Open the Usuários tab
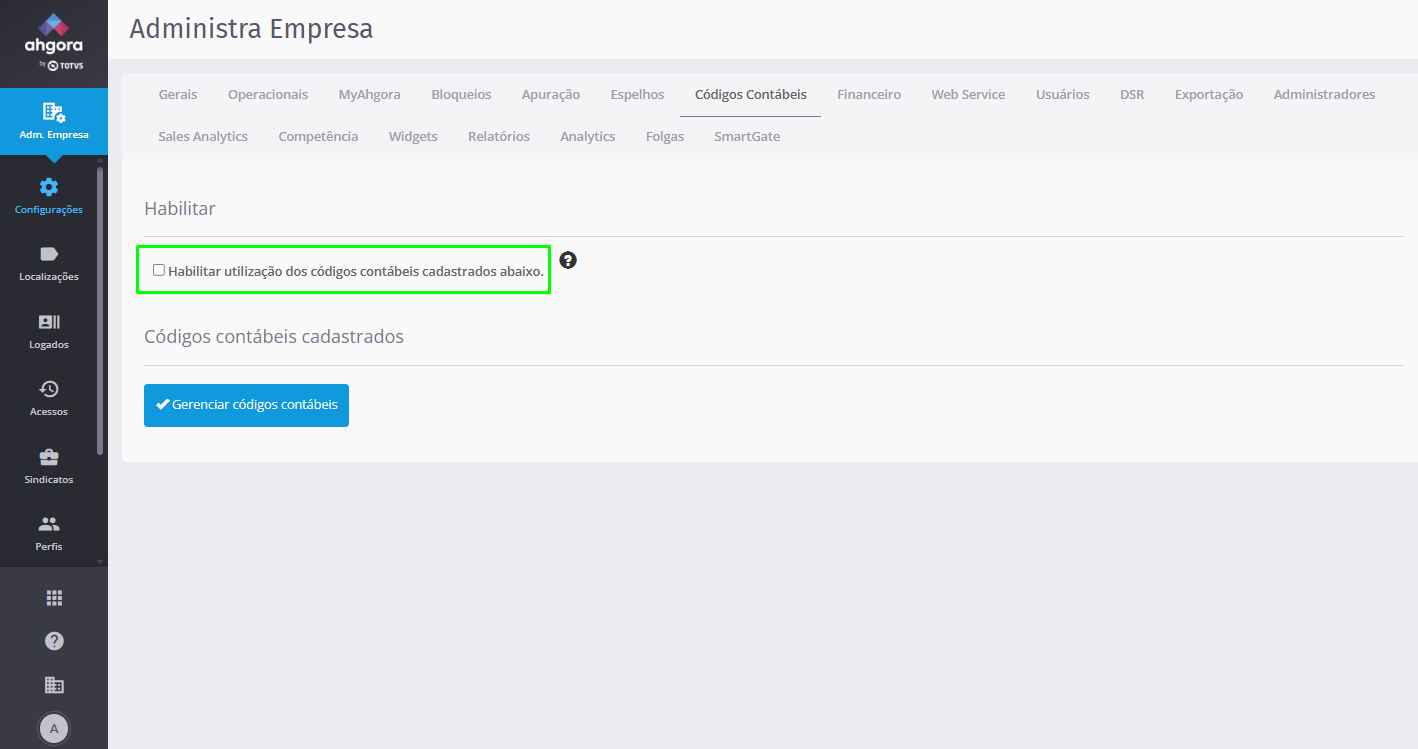 pos(1063,95)
